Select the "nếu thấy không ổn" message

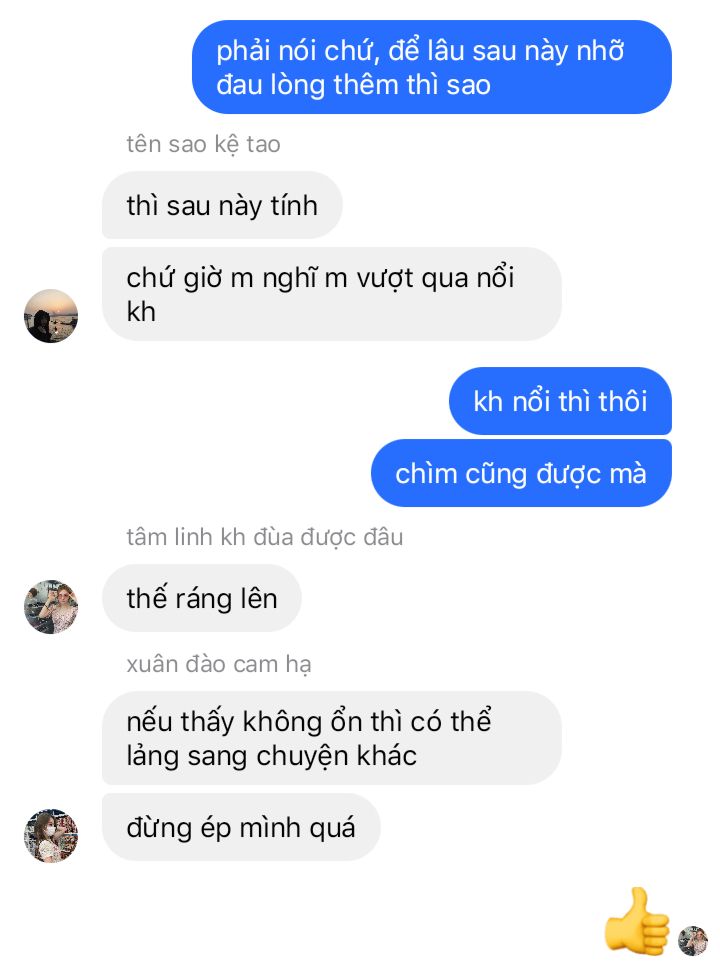pyautogui.click(x=332, y=738)
